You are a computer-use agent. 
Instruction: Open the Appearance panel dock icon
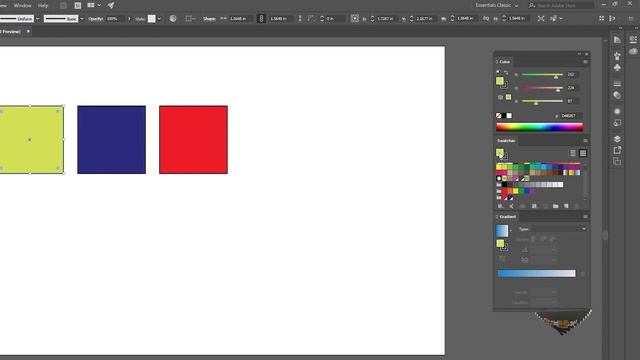617,111
